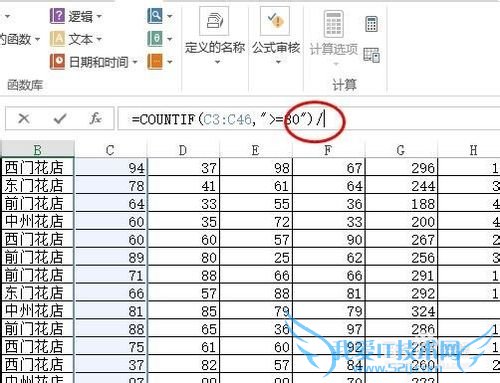Viewport: 500px width, 383px height.
Task: Open the Lookup and Reference functions icon
Action: 155,16
